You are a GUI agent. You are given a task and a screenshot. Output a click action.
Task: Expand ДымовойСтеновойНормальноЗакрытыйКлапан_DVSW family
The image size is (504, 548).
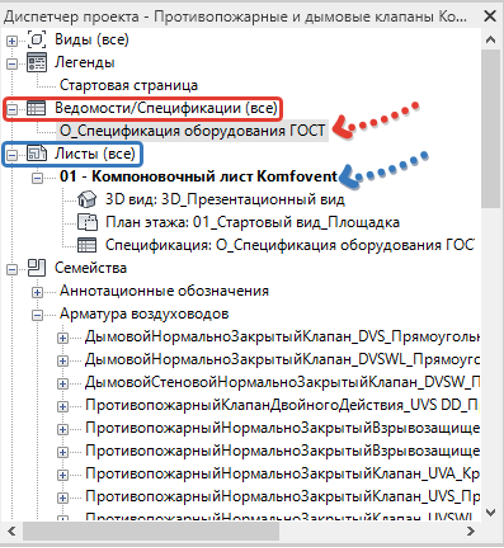[x=63, y=384]
